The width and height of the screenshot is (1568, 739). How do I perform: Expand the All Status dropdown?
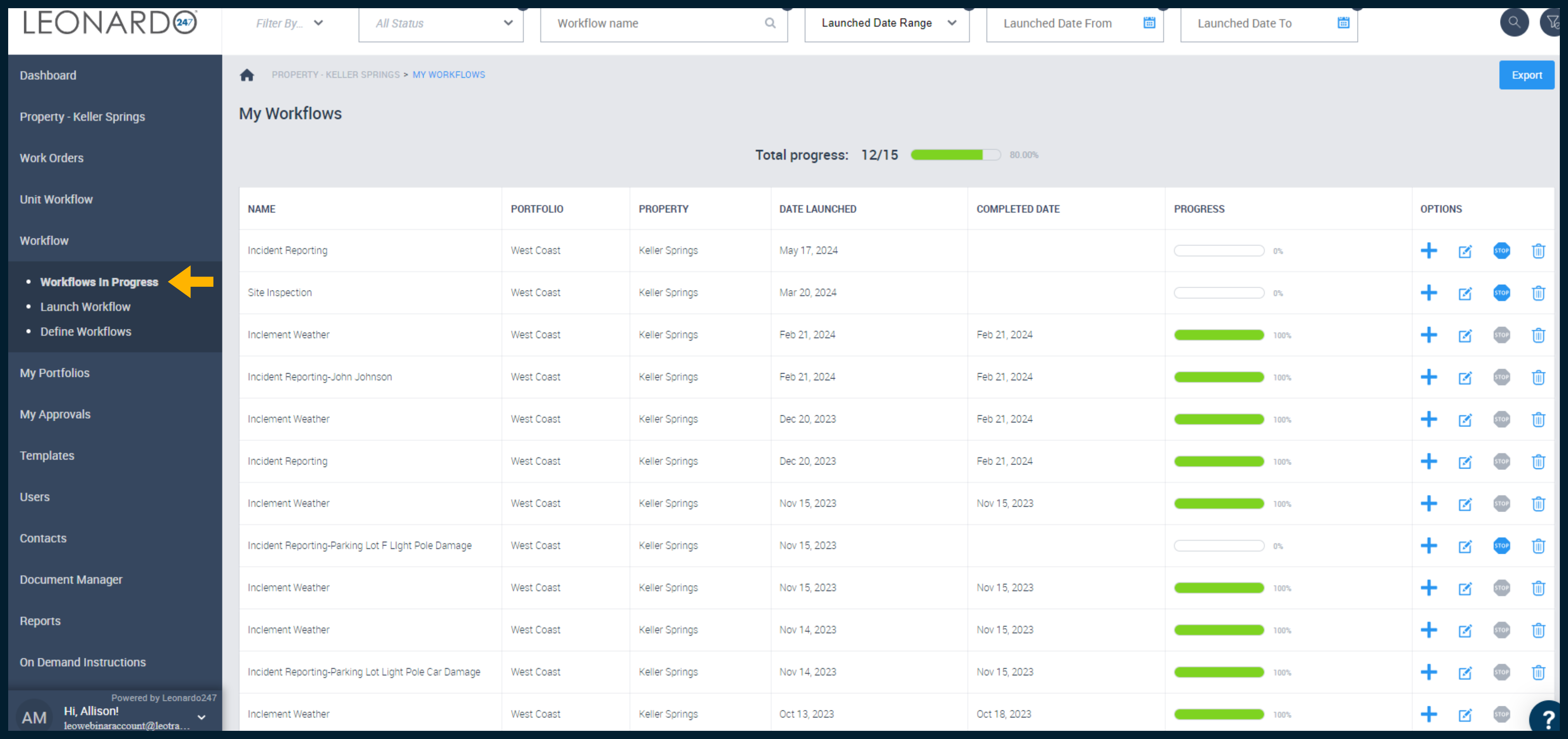(441, 24)
